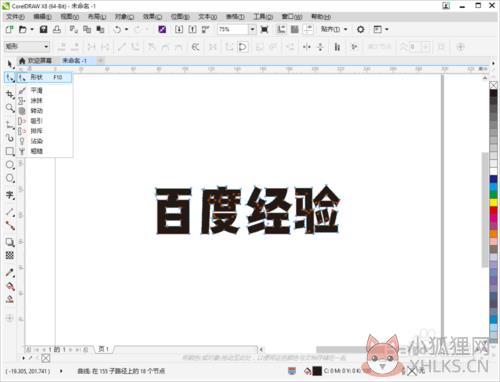Pick the green palette swatch

tap(493, 195)
